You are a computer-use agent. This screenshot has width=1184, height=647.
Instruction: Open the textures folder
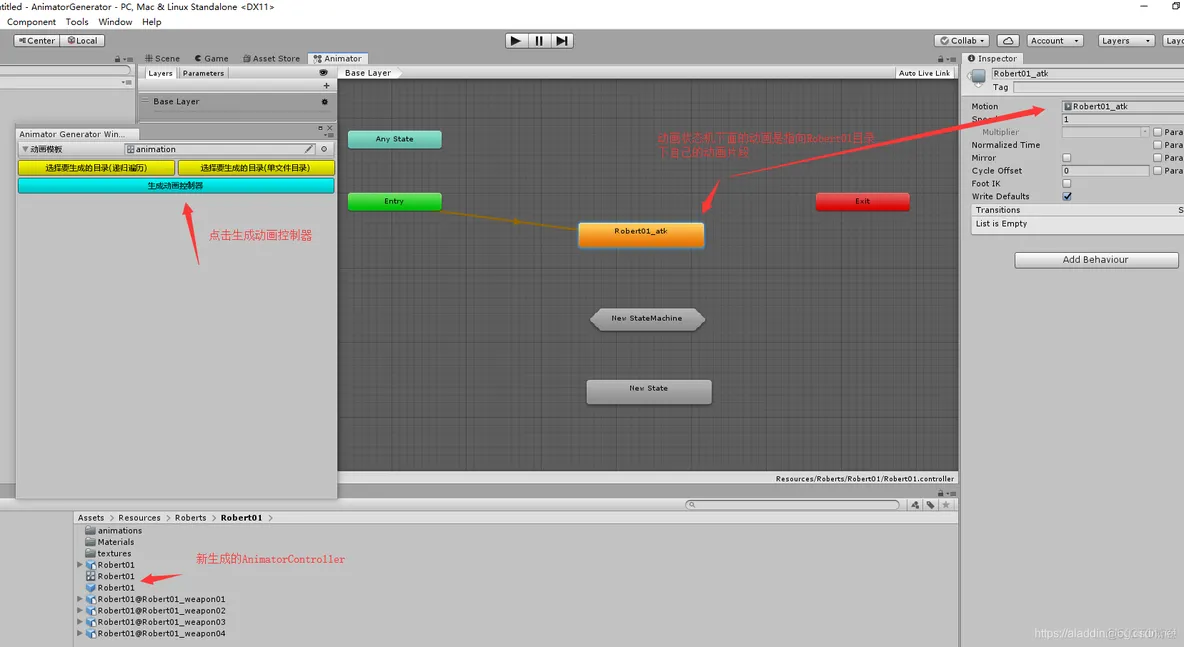pyautogui.click(x=109, y=553)
